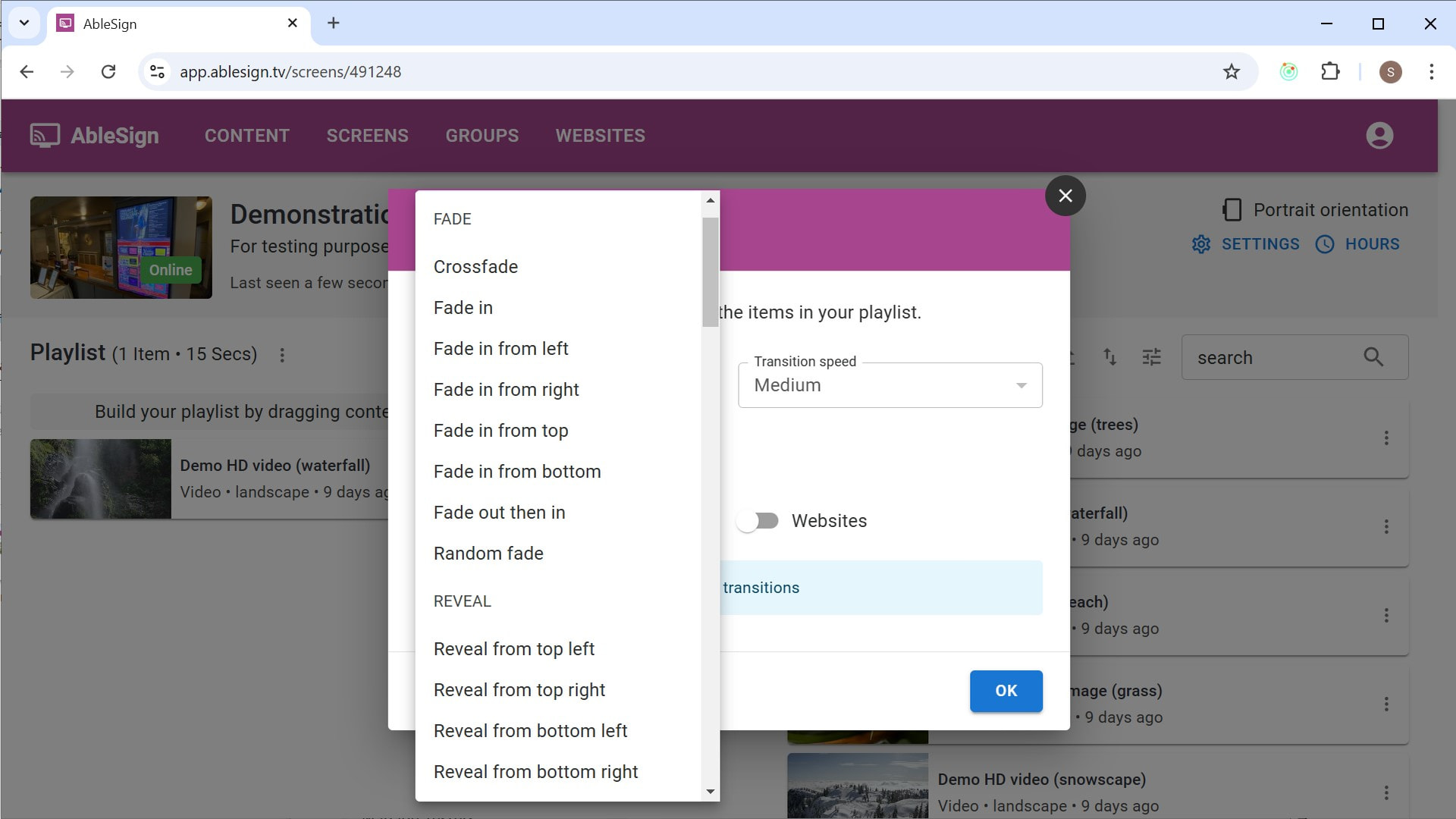Image resolution: width=1456 pixels, height=819 pixels.
Task: Open the WEBSITES navigation tab
Action: (600, 136)
